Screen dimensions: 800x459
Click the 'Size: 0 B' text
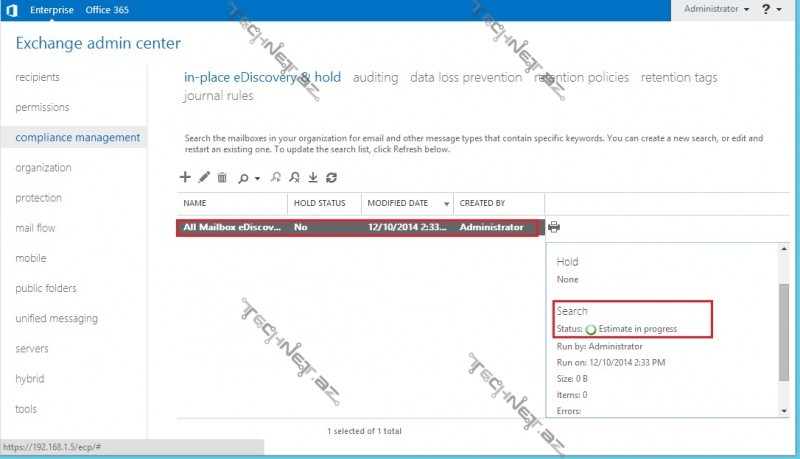[x=572, y=379]
